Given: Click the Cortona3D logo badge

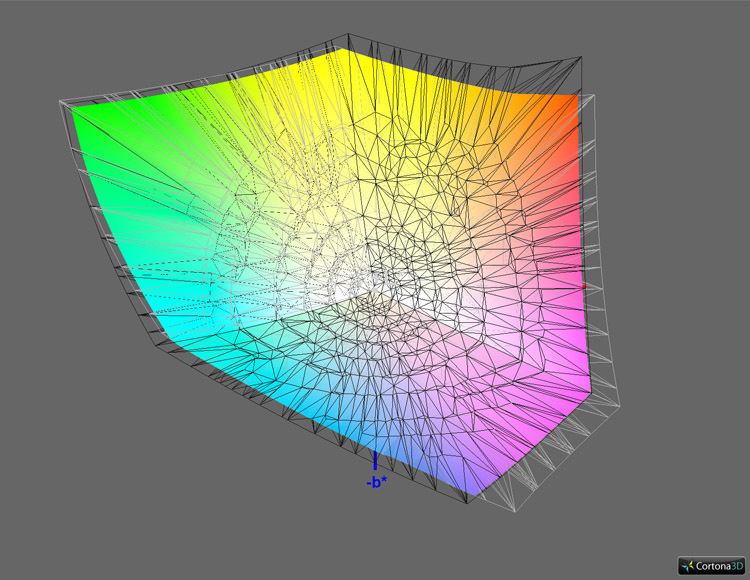Looking at the screenshot, I should pos(713,566).
